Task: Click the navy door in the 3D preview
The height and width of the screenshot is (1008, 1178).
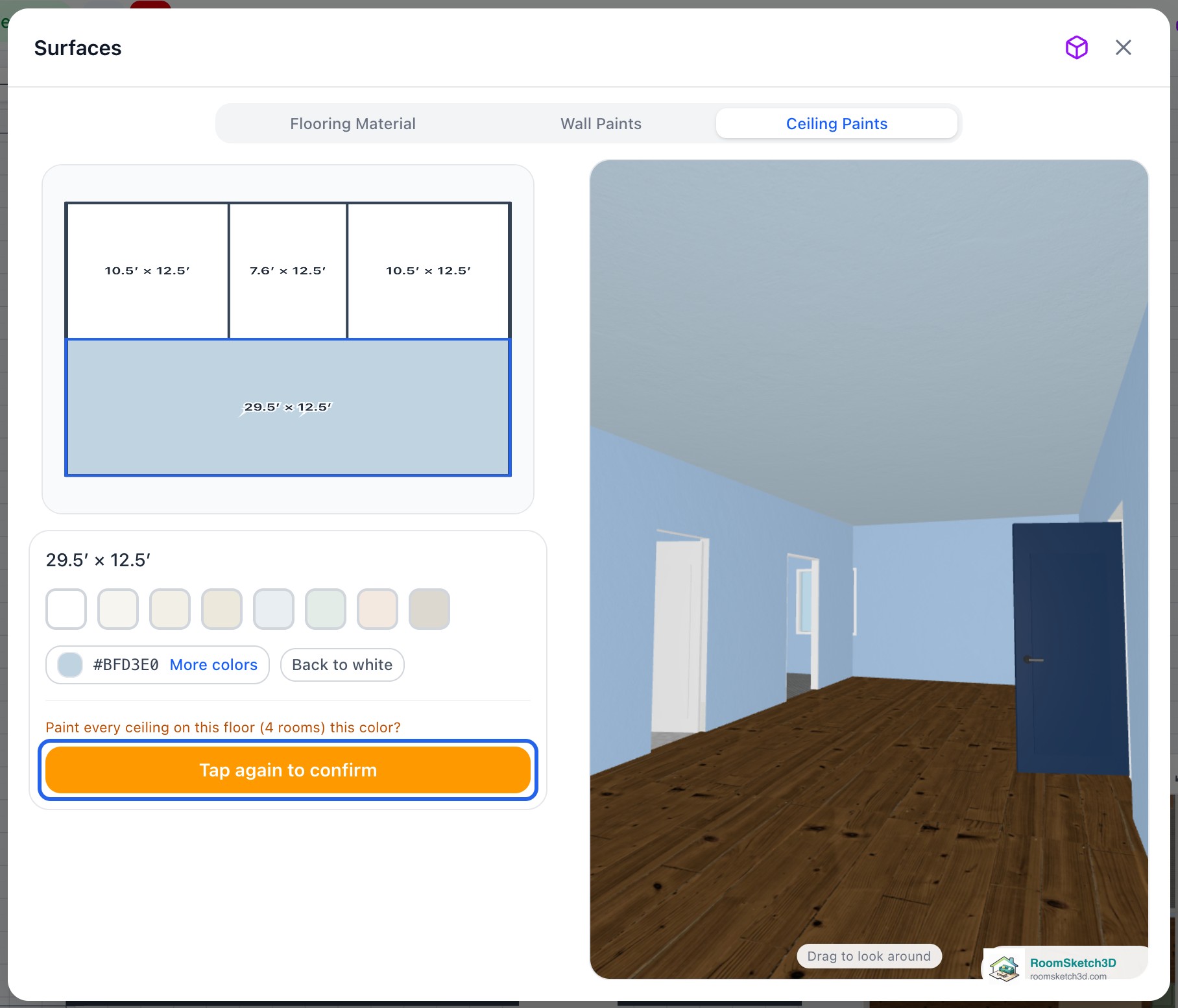Action: (x=1071, y=649)
